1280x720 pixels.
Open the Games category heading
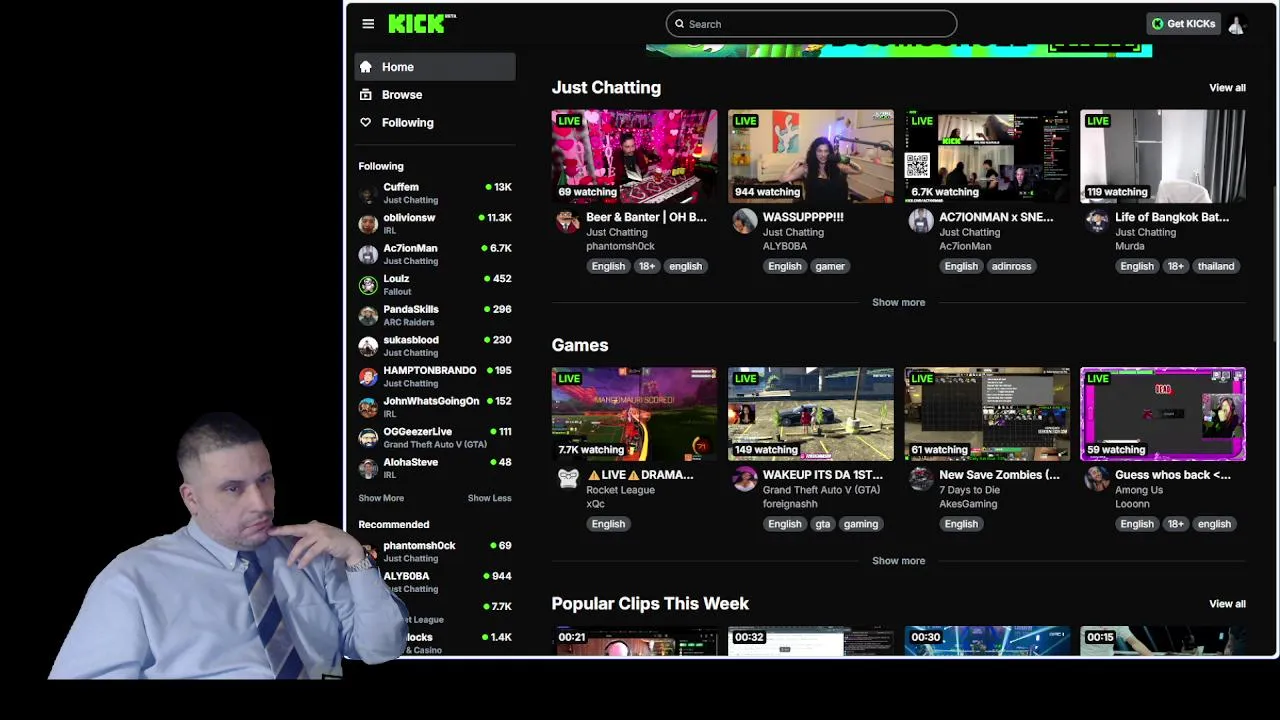pos(580,345)
